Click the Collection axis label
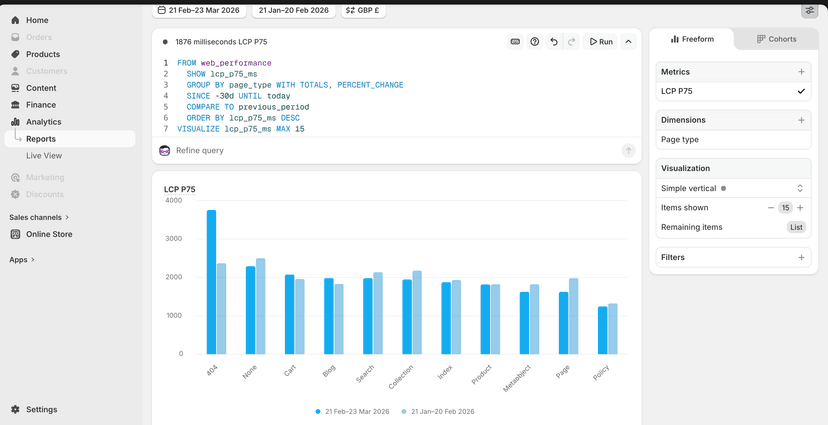 tap(401, 377)
